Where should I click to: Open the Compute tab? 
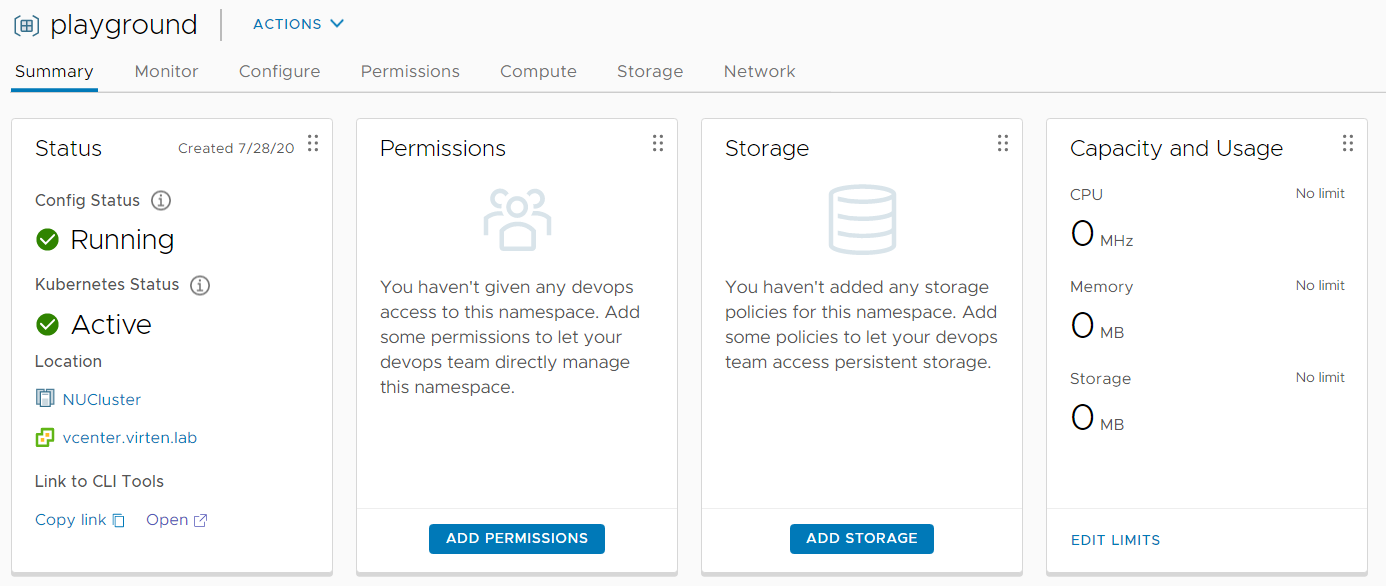coord(538,71)
